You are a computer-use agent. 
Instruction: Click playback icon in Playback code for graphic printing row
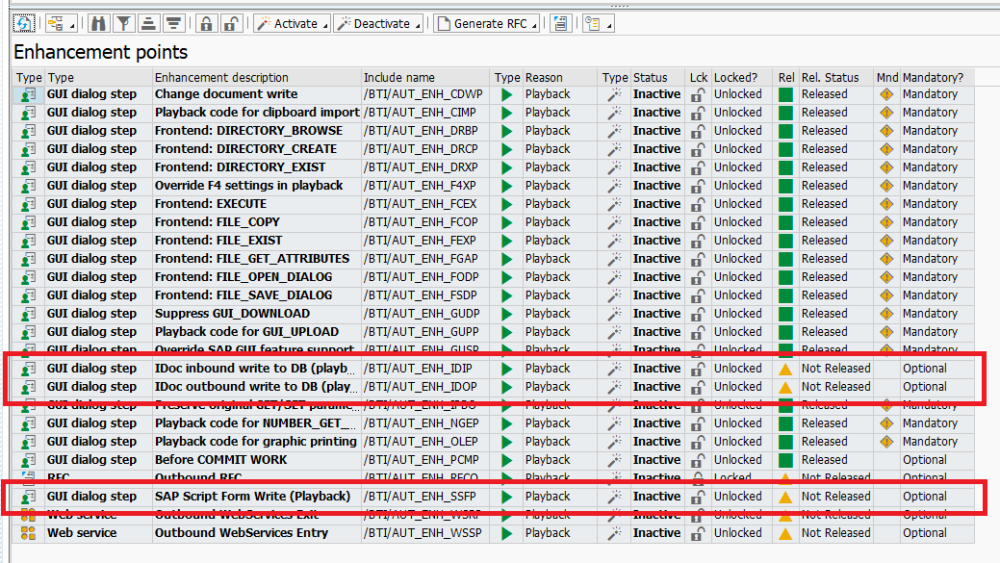(507, 442)
